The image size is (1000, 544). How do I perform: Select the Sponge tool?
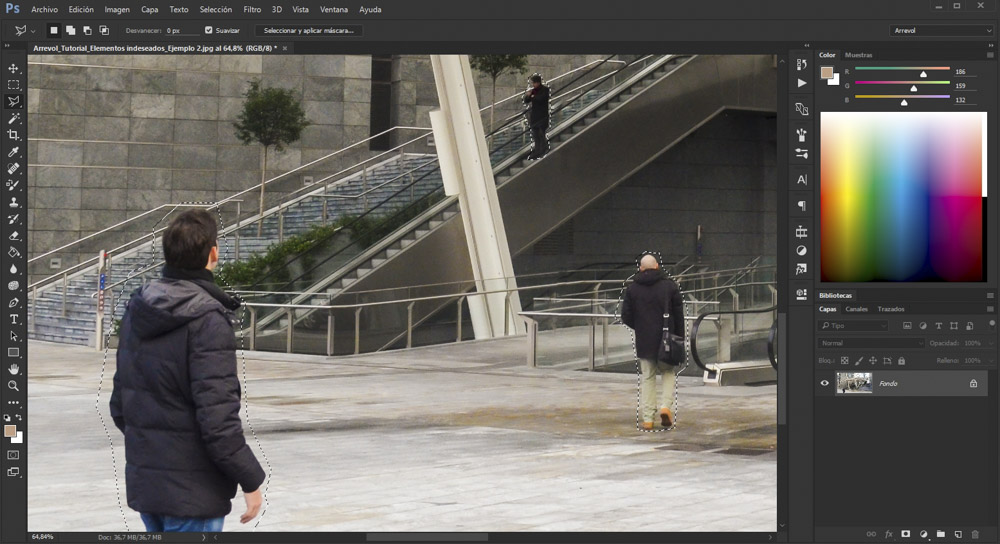point(13,286)
